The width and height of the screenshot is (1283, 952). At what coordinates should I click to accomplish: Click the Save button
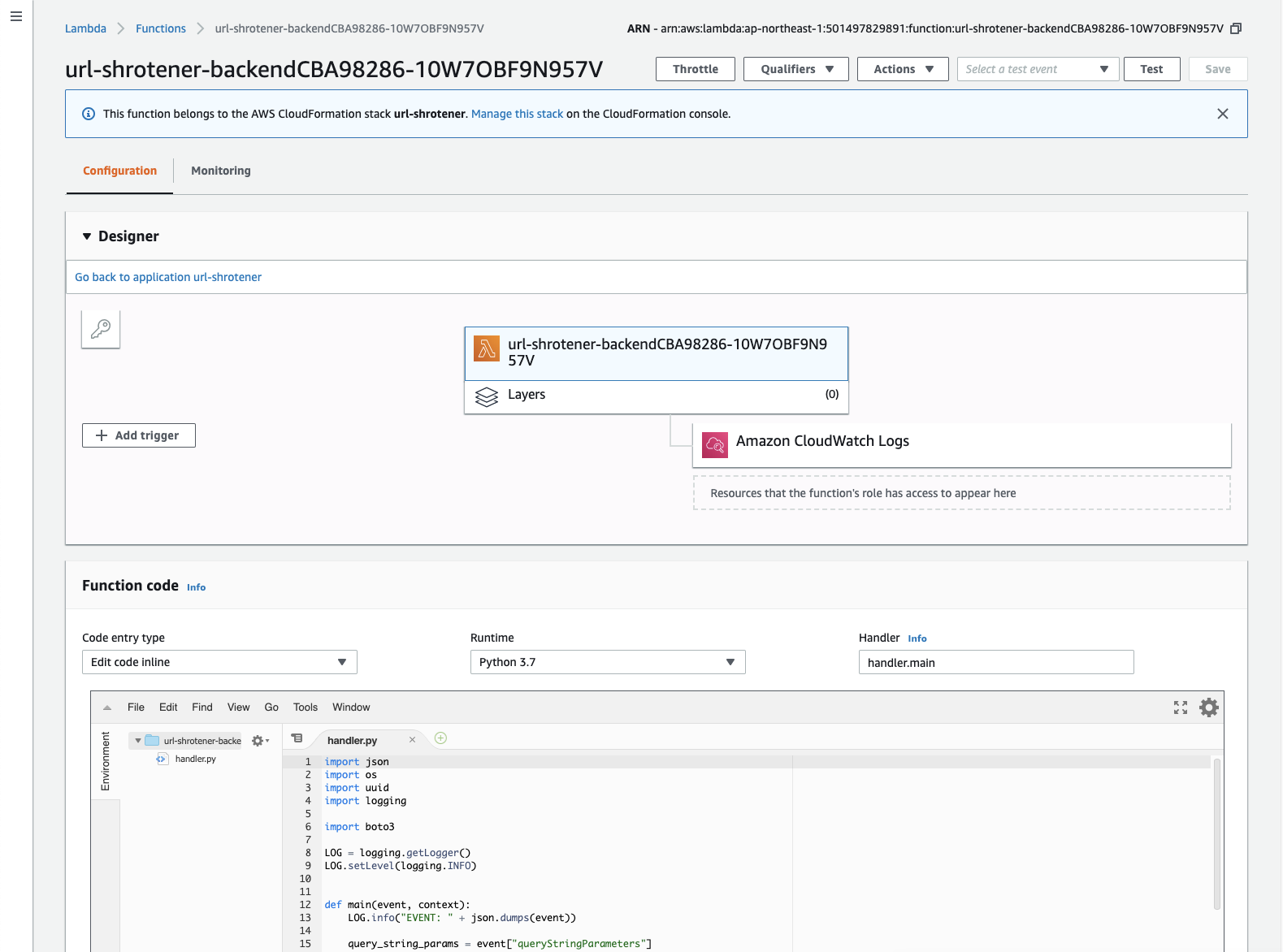tap(1217, 69)
